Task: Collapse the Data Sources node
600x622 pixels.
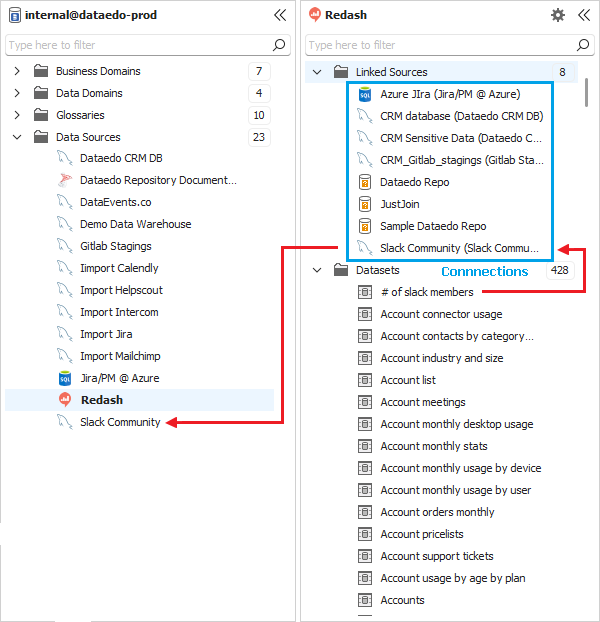Action: click(17, 137)
